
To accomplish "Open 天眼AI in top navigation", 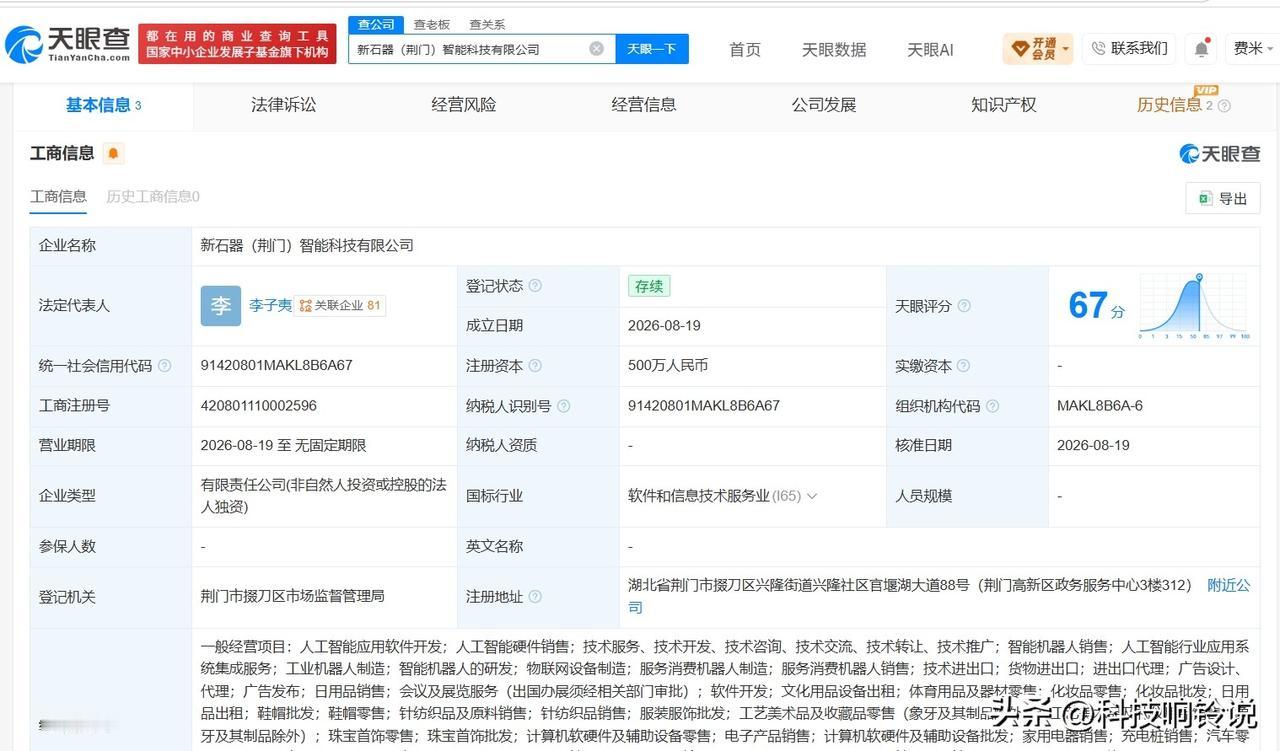I will tap(930, 49).
